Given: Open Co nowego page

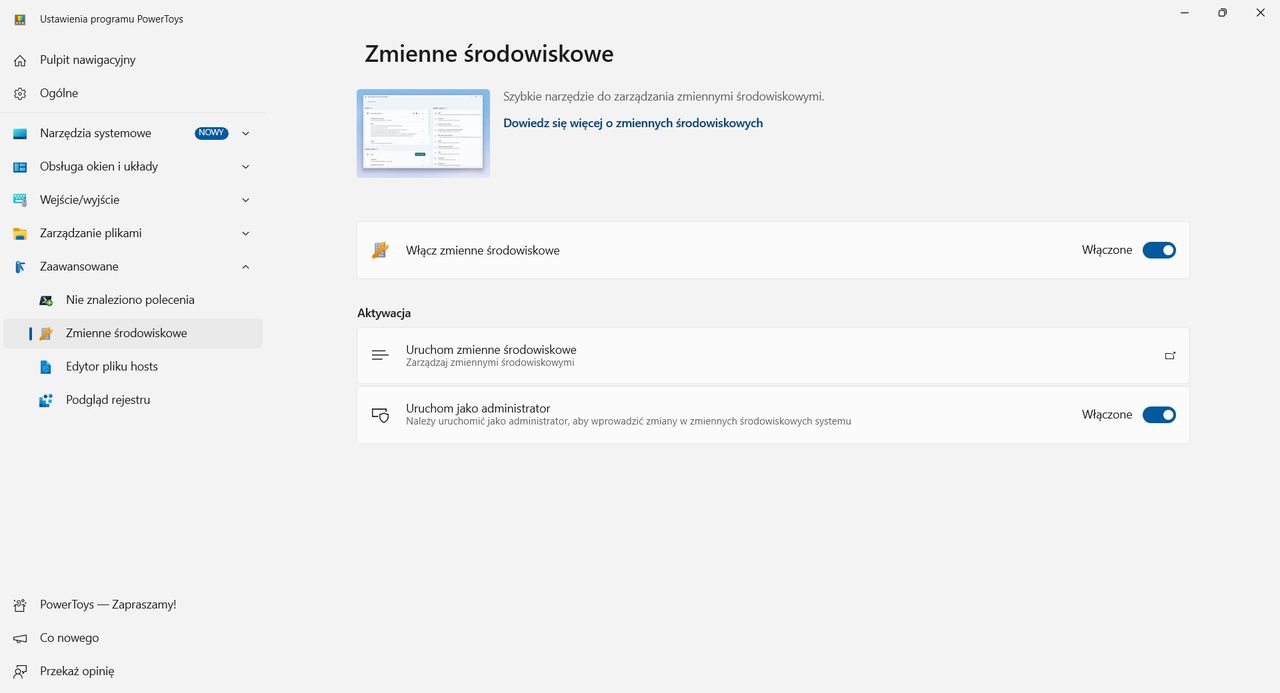Looking at the screenshot, I should point(133,638).
